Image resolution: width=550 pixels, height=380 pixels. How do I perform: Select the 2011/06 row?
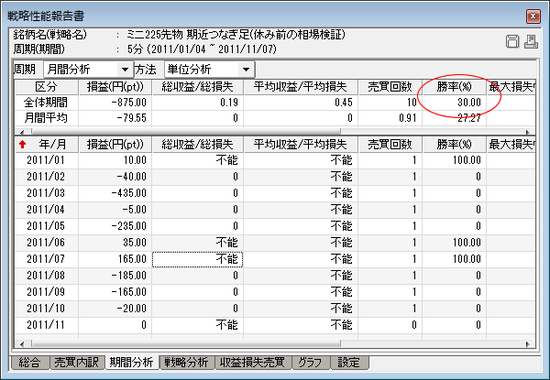point(275,242)
